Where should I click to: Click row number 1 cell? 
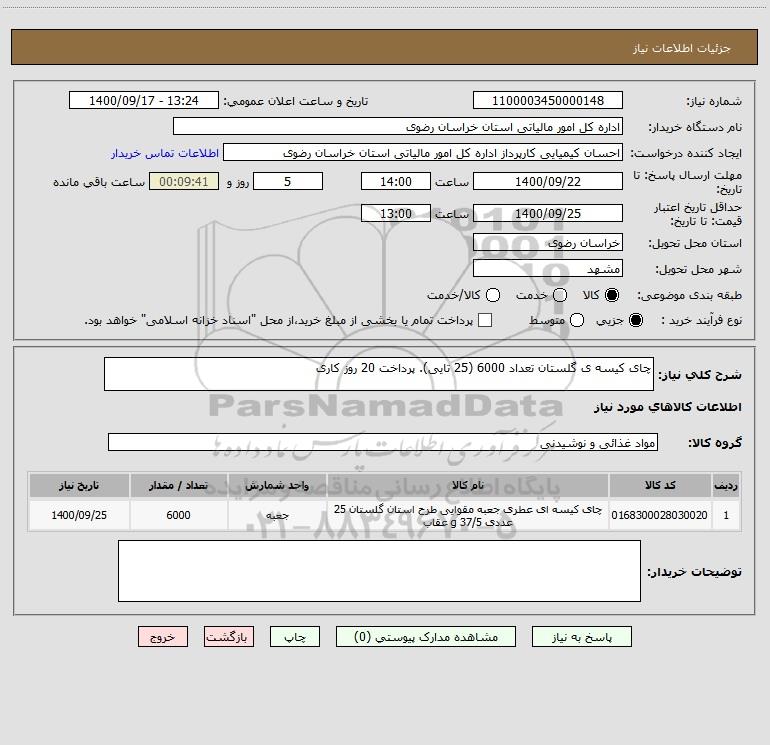(x=726, y=515)
